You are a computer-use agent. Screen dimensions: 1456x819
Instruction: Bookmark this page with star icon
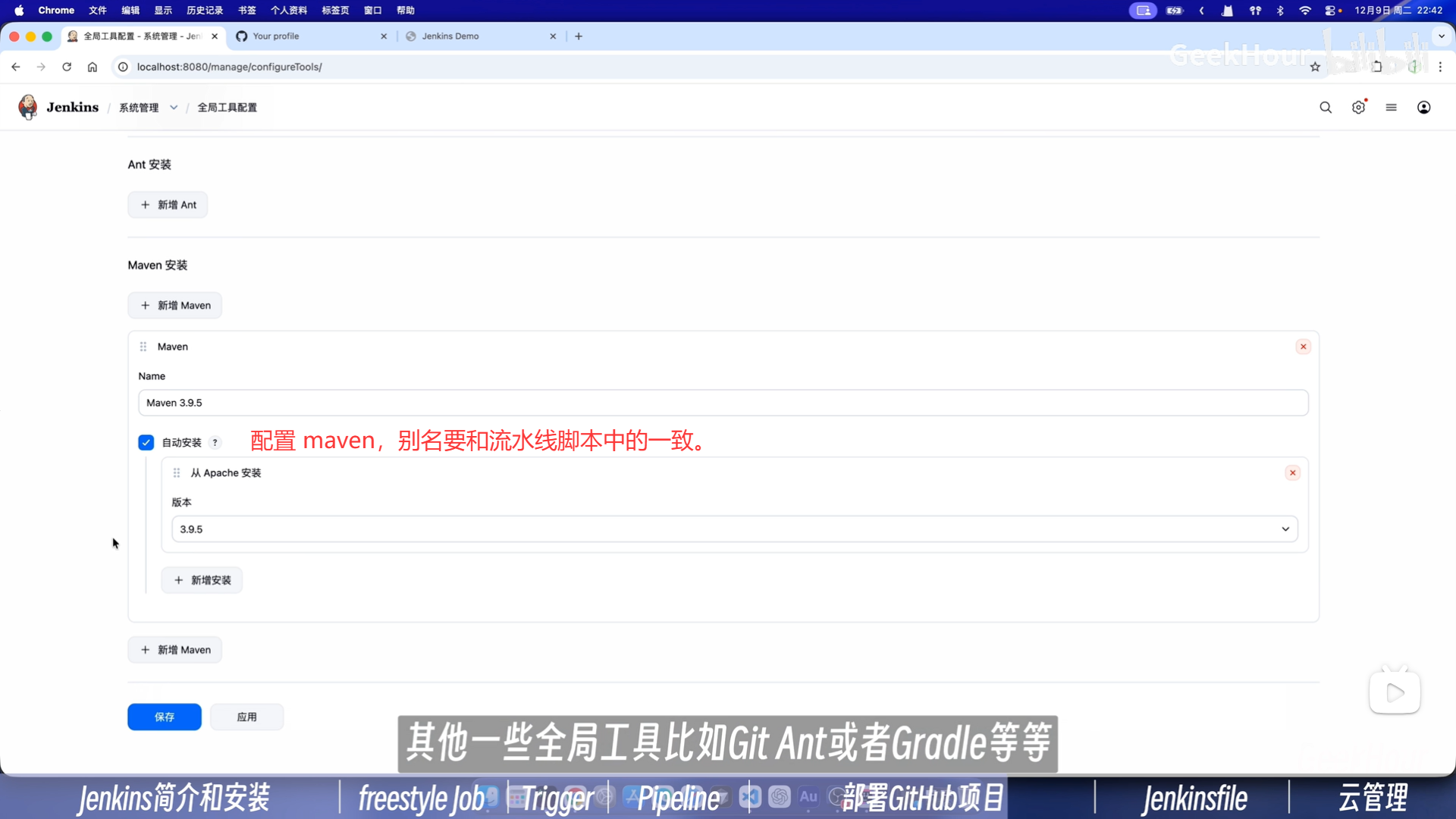point(1315,67)
